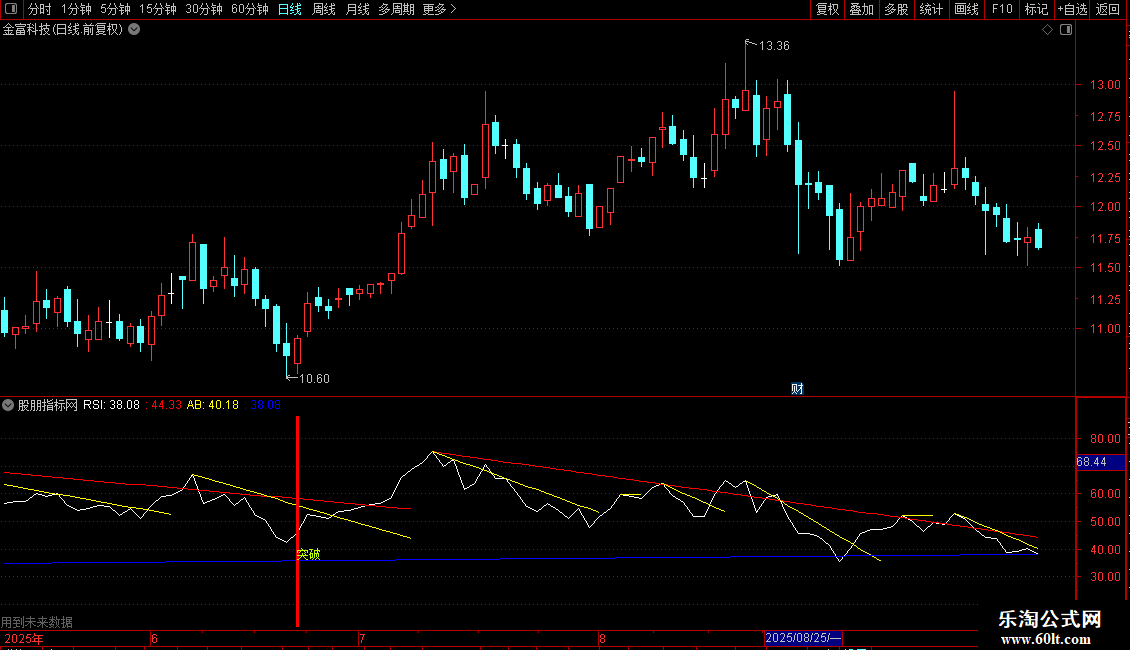Switch to 周线 weekly chart

pyautogui.click(x=324, y=9)
